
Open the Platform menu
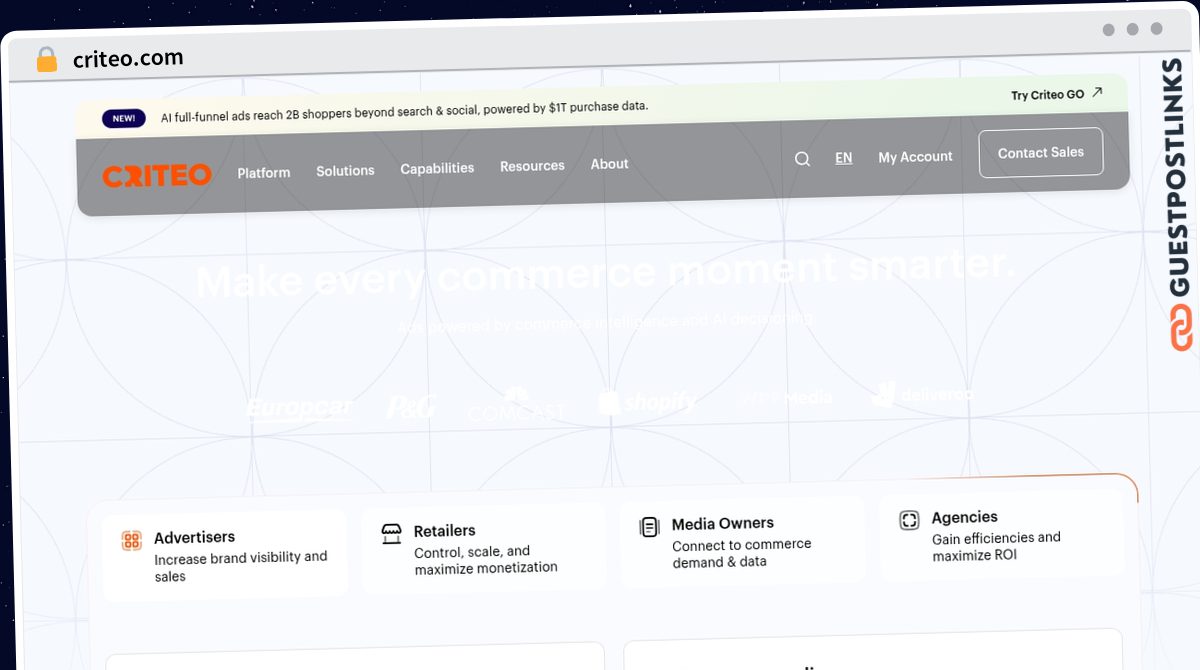pyautogui.click(x=264, y=172)
